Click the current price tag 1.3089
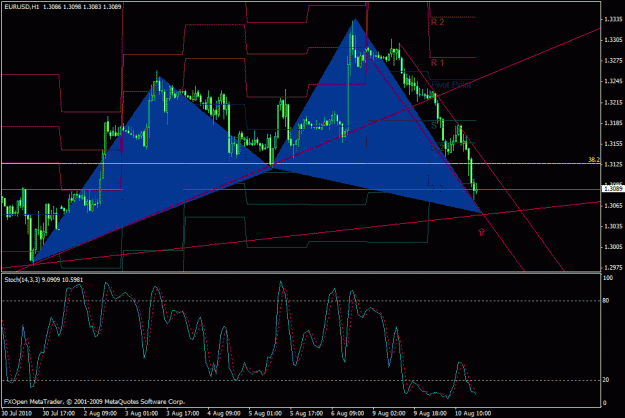625x418 pixels. point(613,189)
